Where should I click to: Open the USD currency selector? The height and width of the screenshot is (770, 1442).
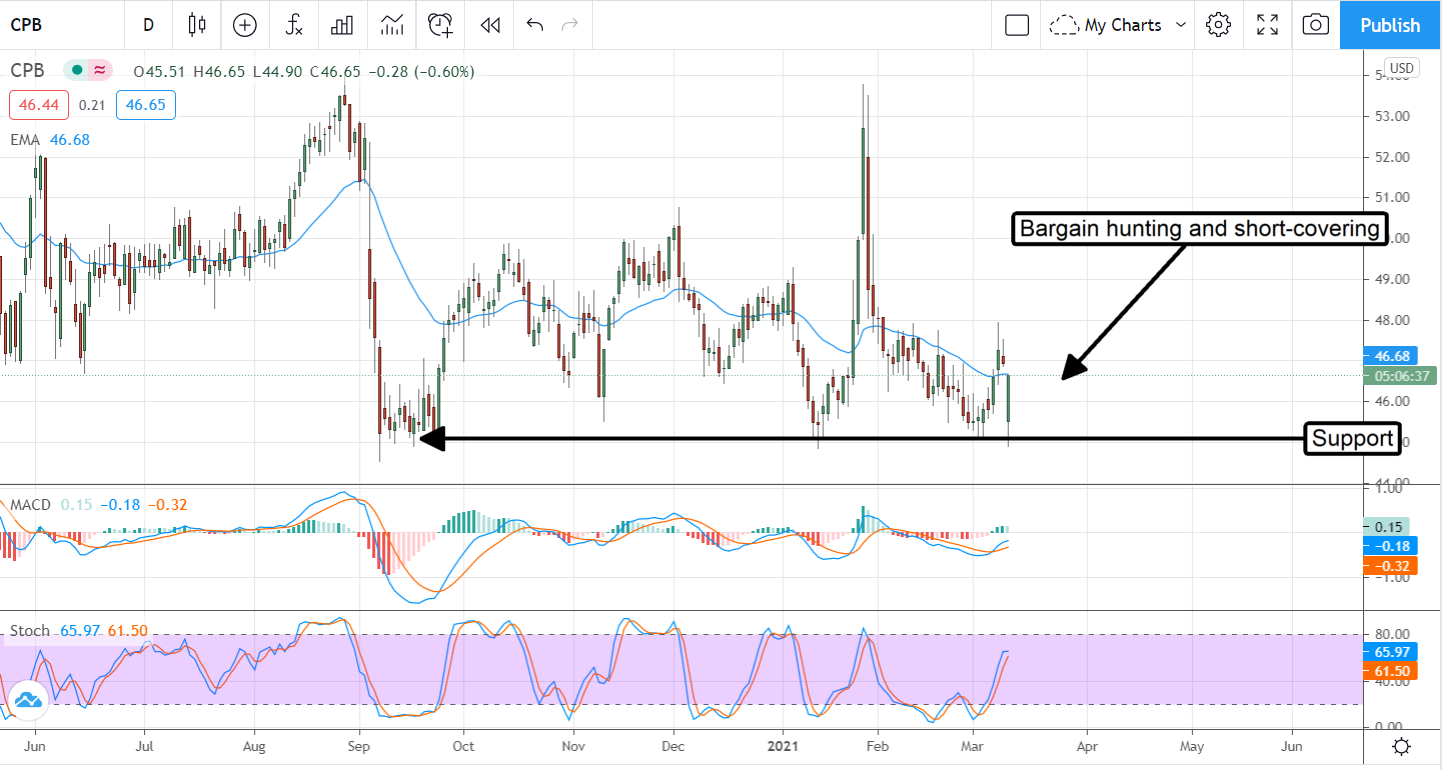point(1402,68)
